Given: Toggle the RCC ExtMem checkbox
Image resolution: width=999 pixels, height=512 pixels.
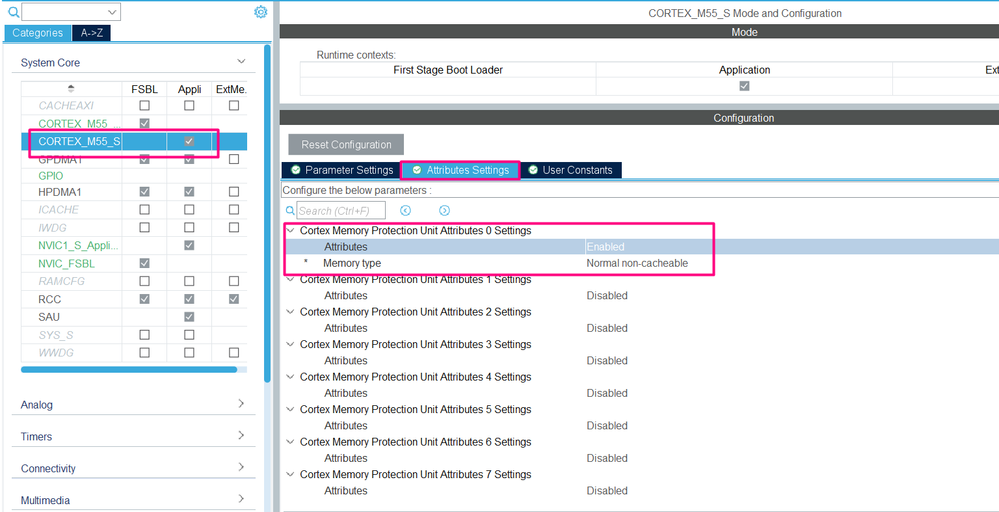Looking at the screenshot, I should [234, 299].
